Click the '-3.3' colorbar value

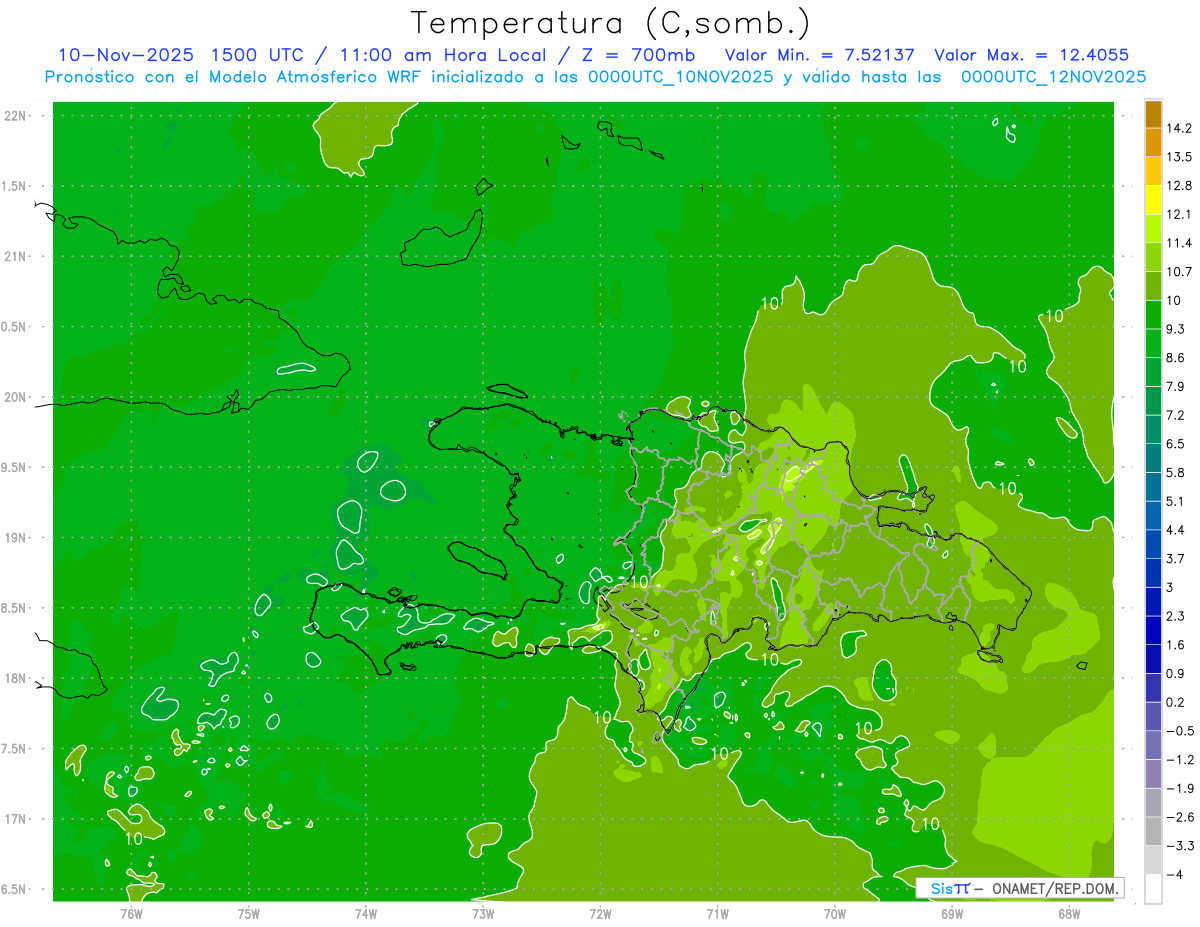point(1179,846)
